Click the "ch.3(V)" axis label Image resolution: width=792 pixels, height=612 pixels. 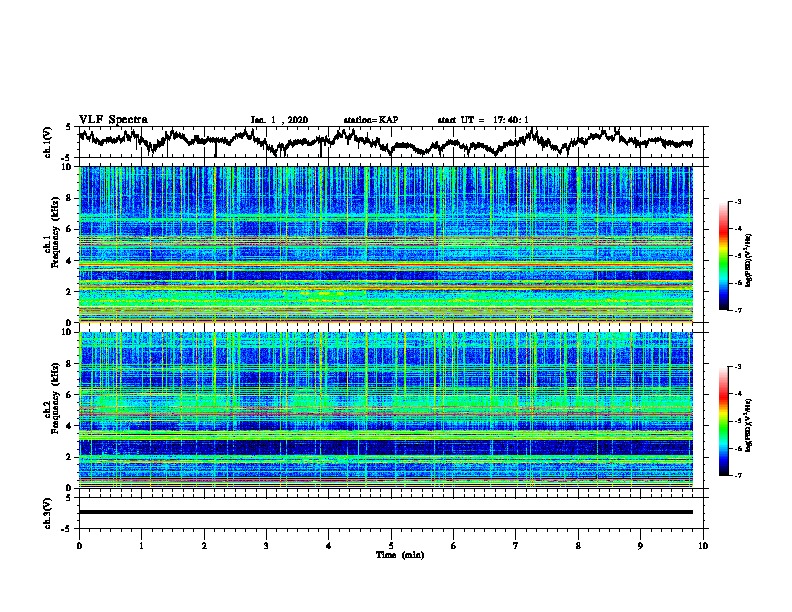click(x=48, y=513)
